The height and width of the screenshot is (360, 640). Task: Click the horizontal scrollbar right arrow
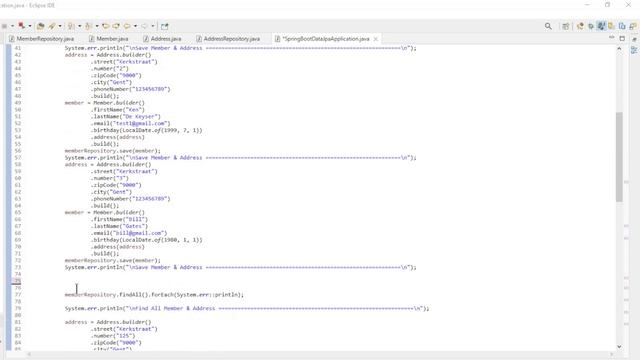point(611,354)
